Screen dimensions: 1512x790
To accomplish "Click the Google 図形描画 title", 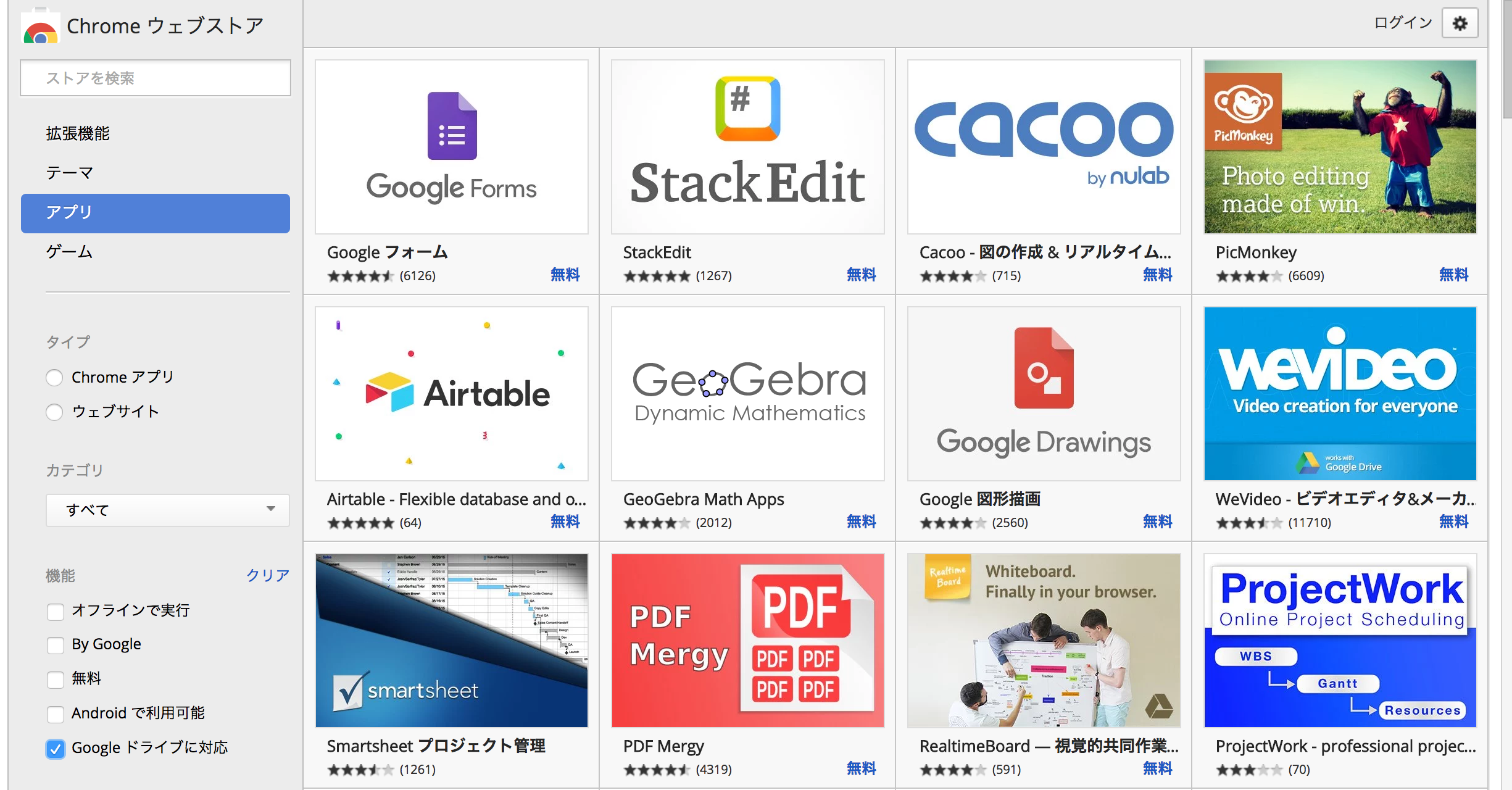I will [980, 499].
